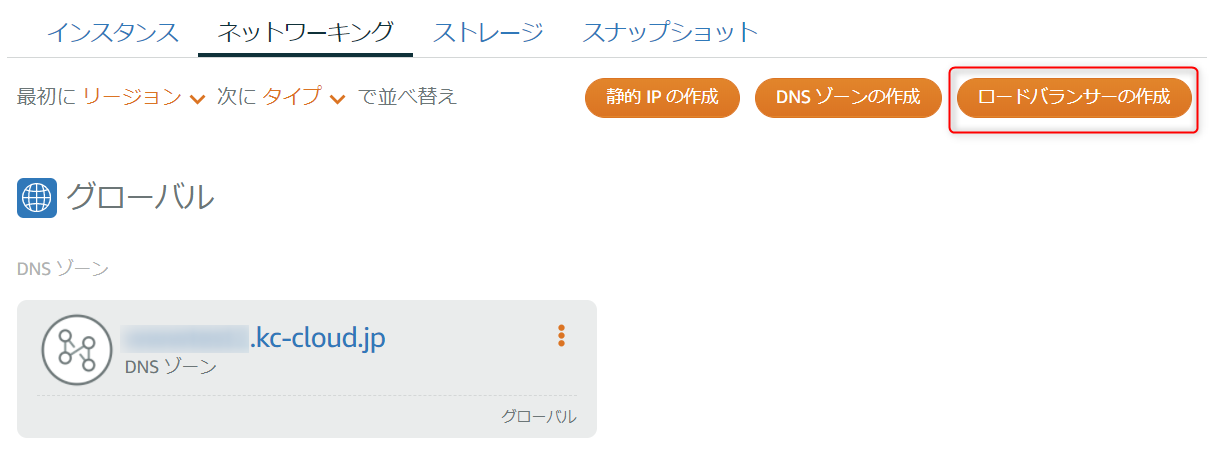Click the グローバル label in the card footer
The height and width of the screenshot is (449, 1215).
click(539, 417)
